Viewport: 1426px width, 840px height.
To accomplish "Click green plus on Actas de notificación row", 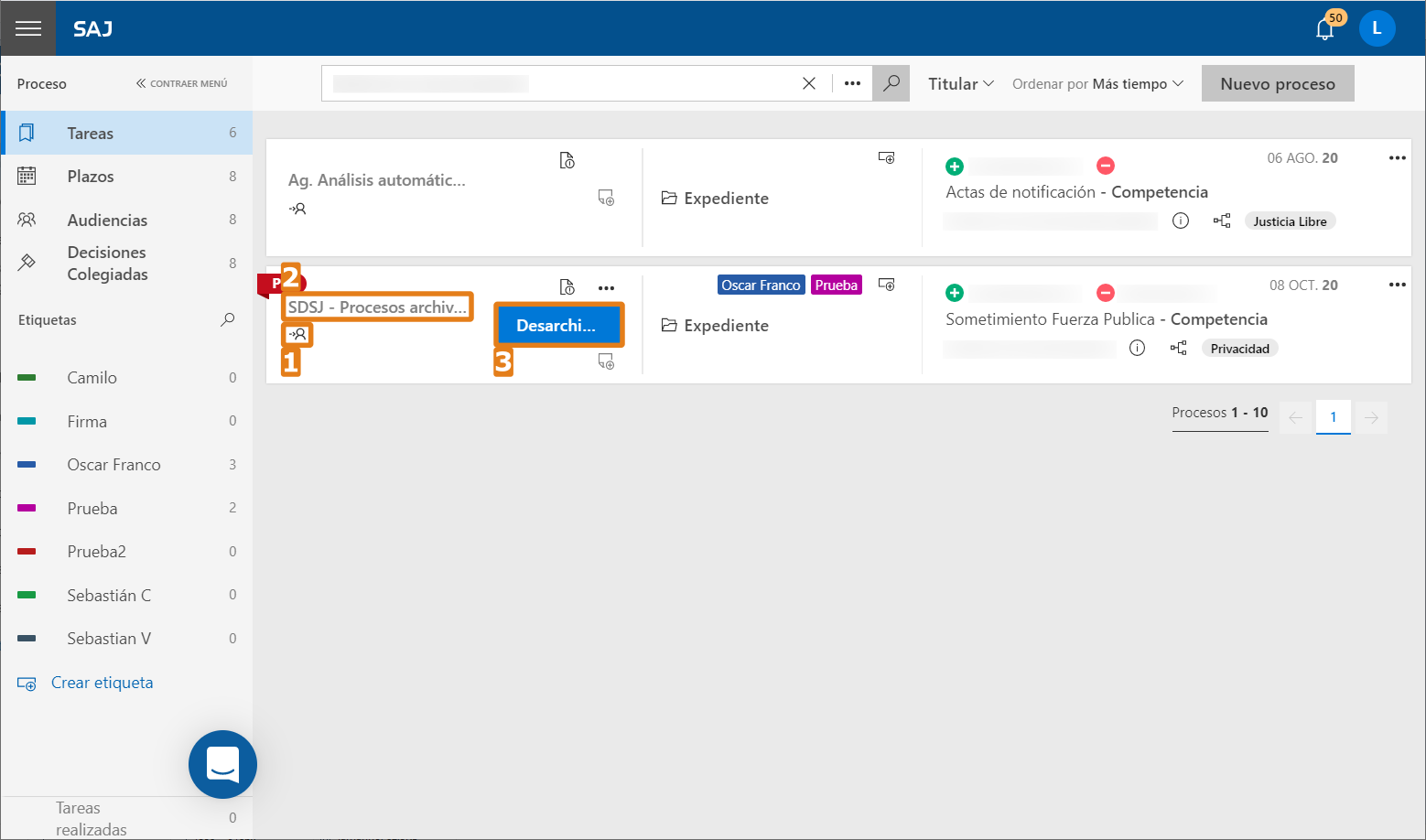I will coord(955,166).
